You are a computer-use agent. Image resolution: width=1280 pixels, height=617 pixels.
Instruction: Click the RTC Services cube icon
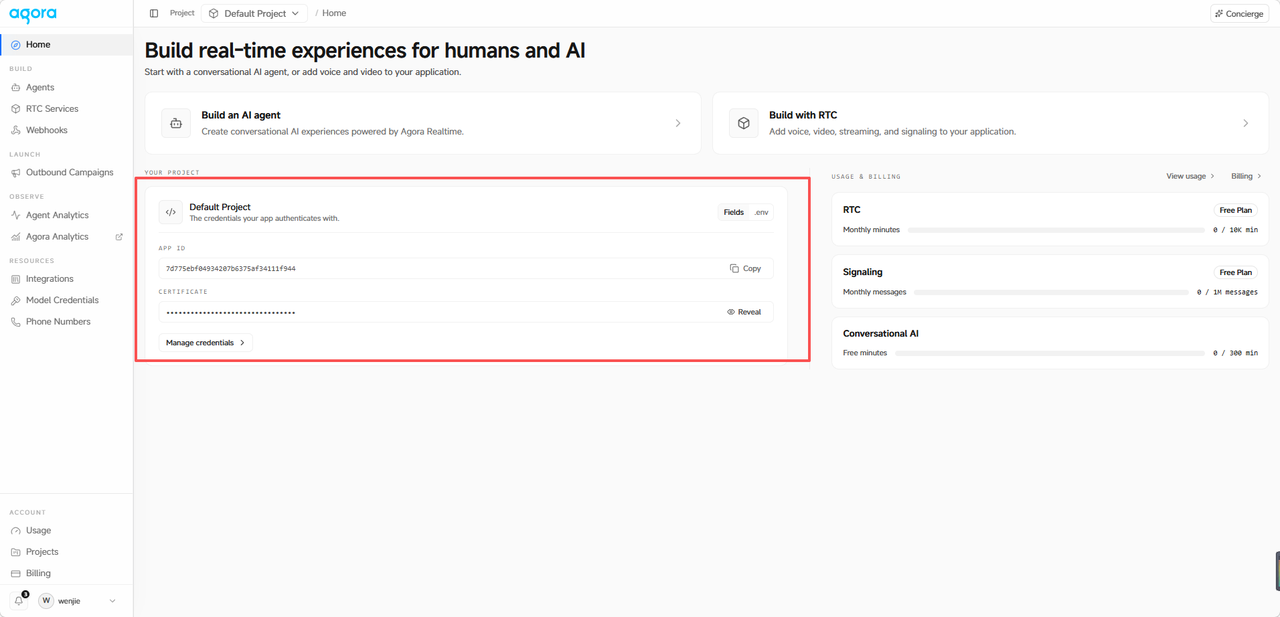coord(16,109)
